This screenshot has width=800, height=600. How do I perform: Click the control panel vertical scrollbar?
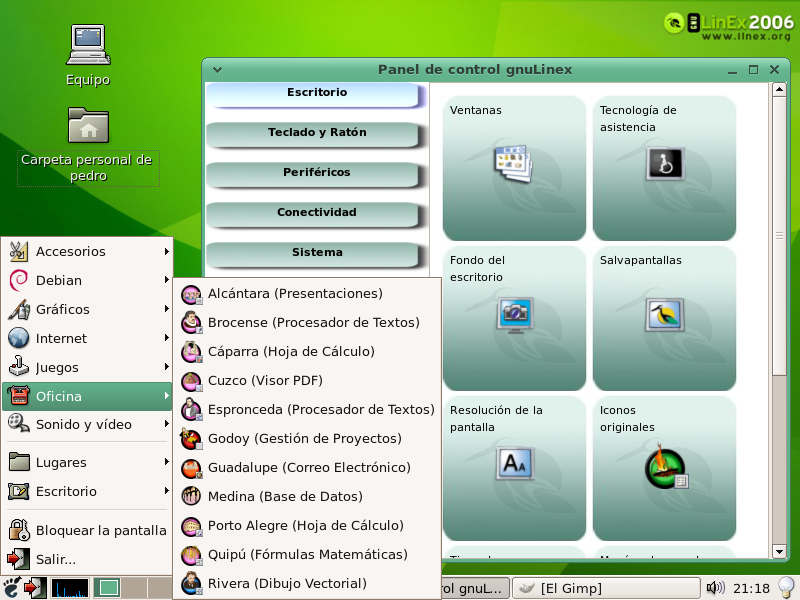[780, 237]
